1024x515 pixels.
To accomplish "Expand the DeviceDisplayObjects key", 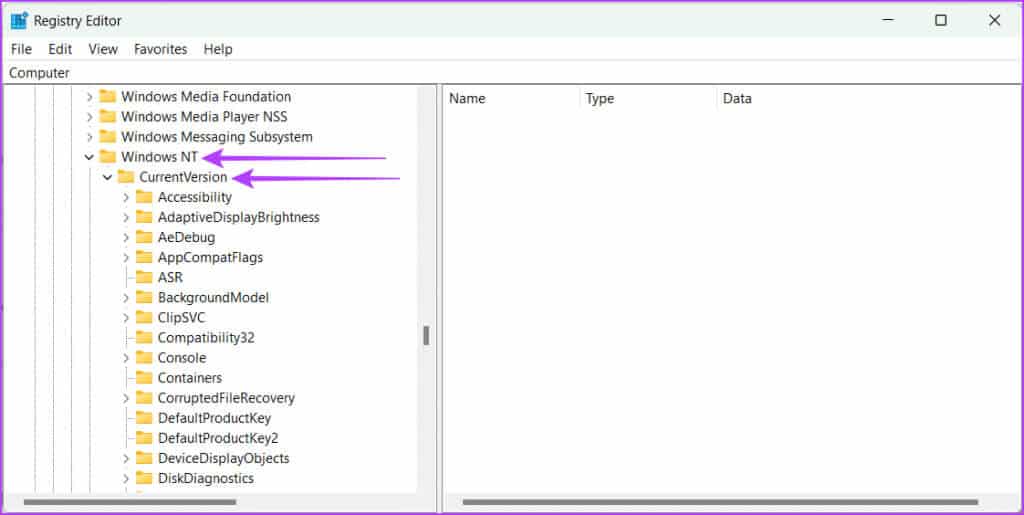I will point(126,459).
